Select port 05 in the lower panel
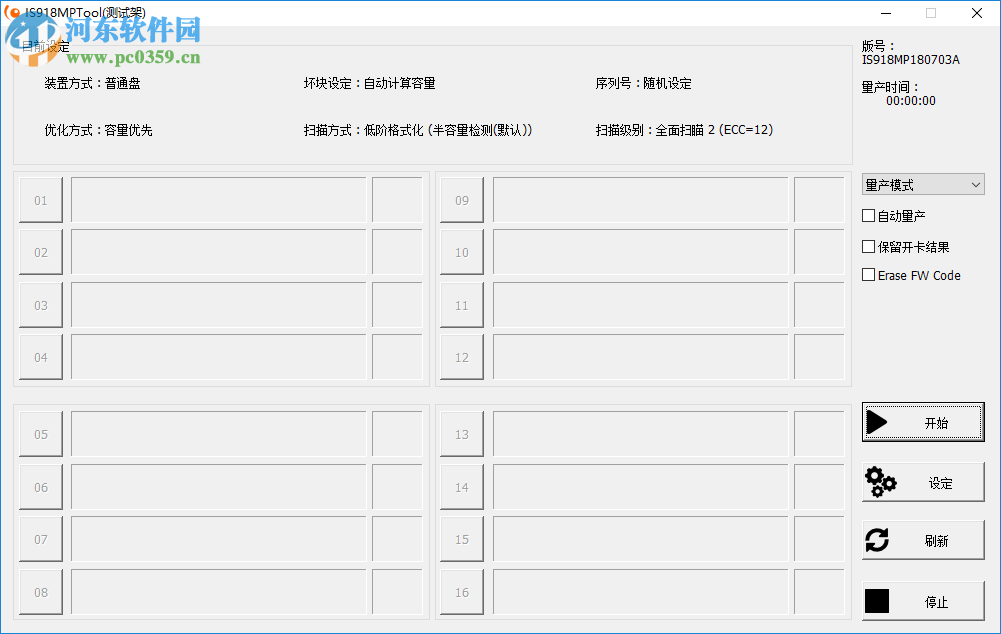The width and height of the screenshot is (1001, 634). [x=40, y=434]
